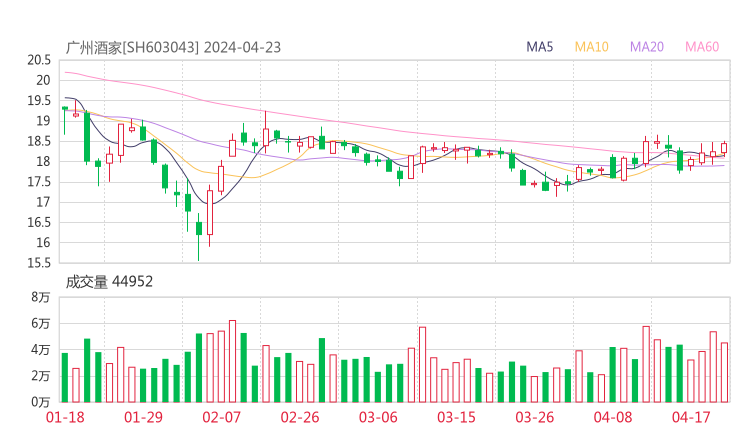
Task: Click the 8万 volume axis label
Action: (x=41, y=297)
